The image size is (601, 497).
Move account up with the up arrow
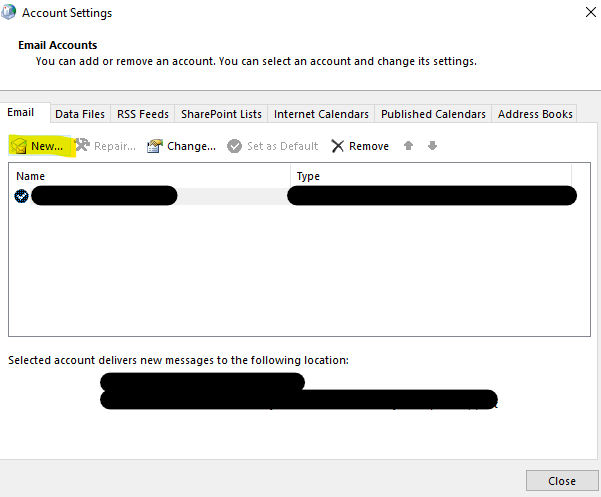(408, 146)
